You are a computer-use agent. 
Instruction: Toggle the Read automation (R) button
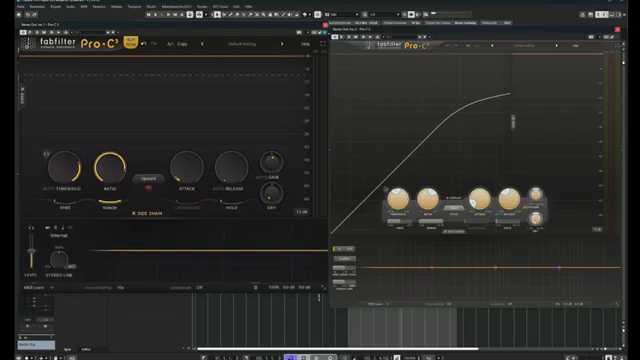point(168,15)
